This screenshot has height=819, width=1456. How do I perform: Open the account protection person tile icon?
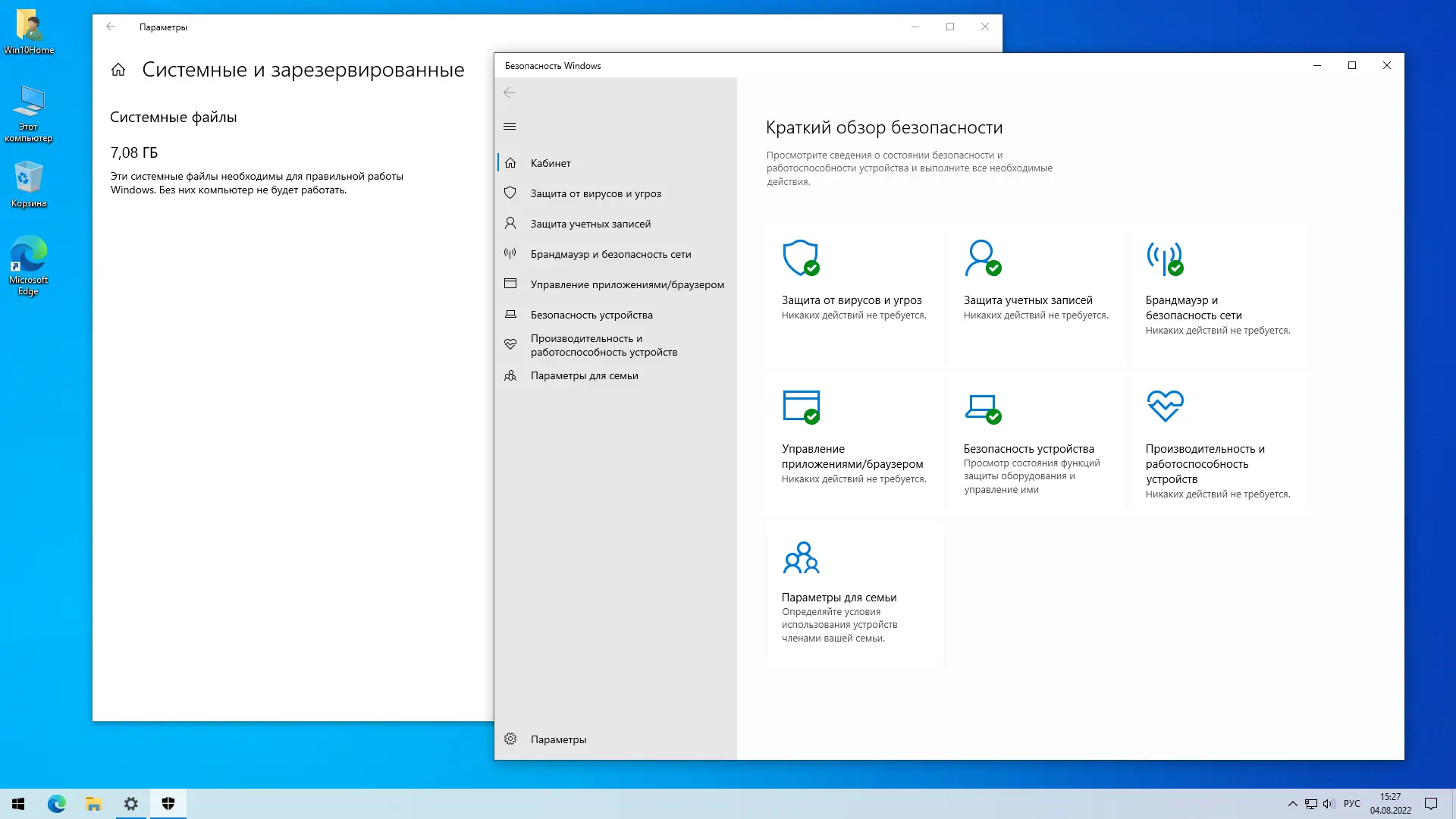point(982,258)
